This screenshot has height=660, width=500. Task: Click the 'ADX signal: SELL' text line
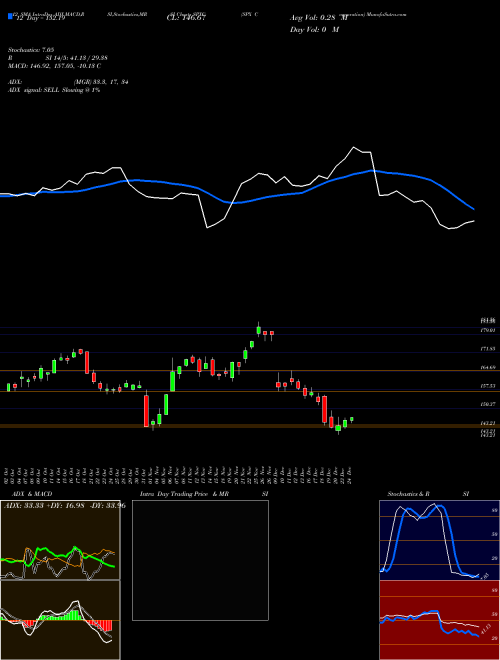coord(53,90)
